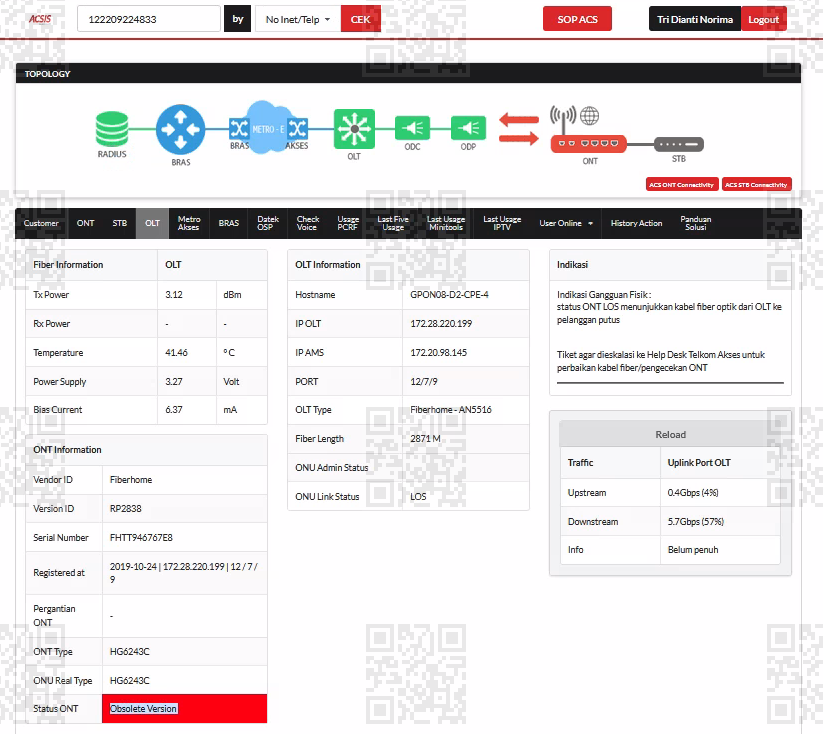Click the BRAS switch icon left of cloud
This screenshot has width=823, height=734.
(239, 128)
